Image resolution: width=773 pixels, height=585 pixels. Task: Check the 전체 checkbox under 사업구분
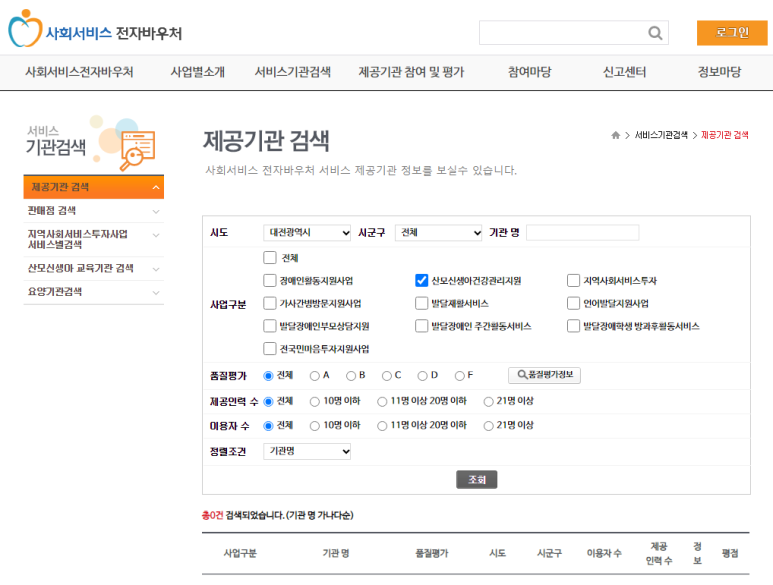click(x=270, y=258)
